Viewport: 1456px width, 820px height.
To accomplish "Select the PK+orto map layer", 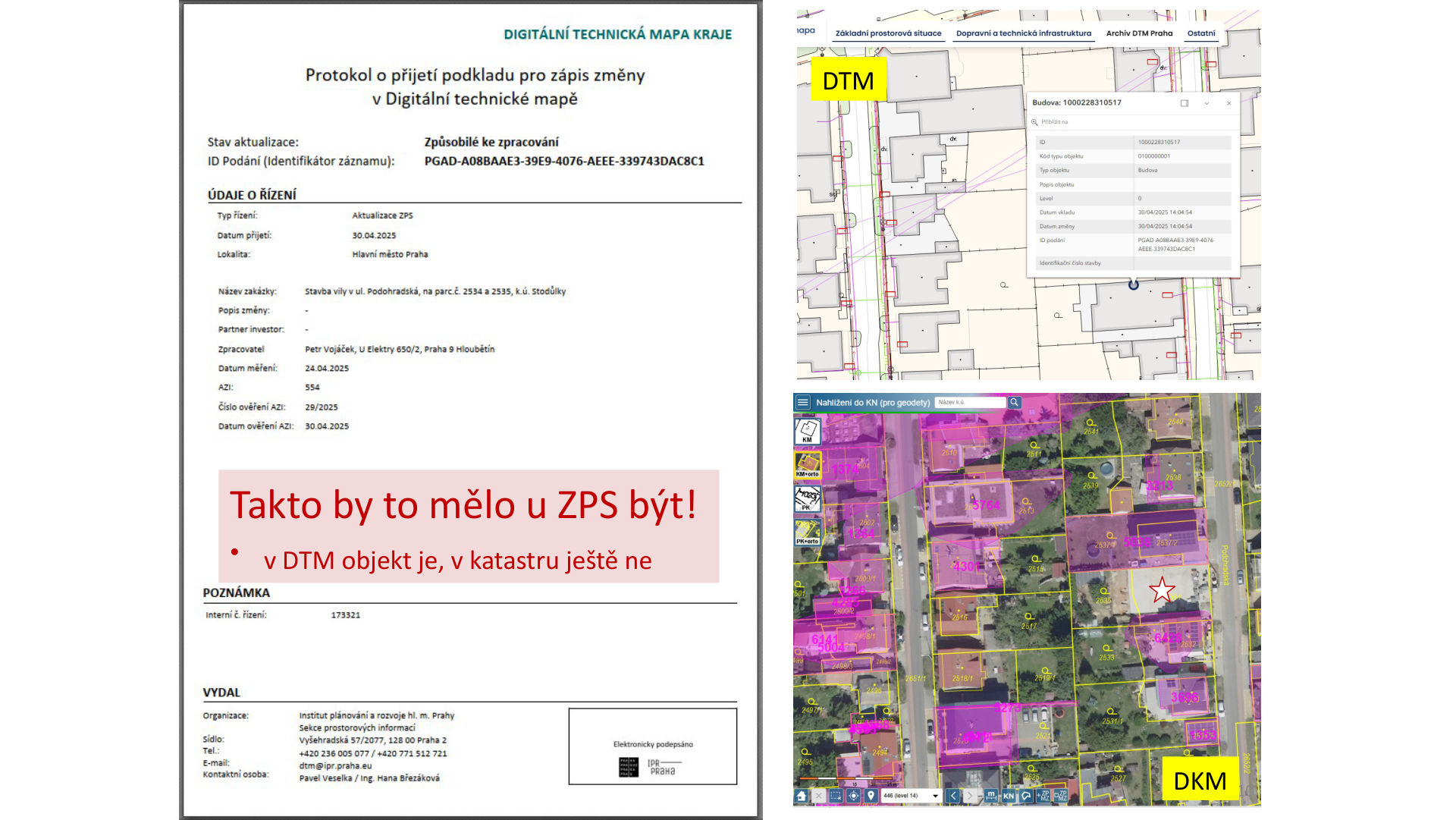I will coord(807,533).
